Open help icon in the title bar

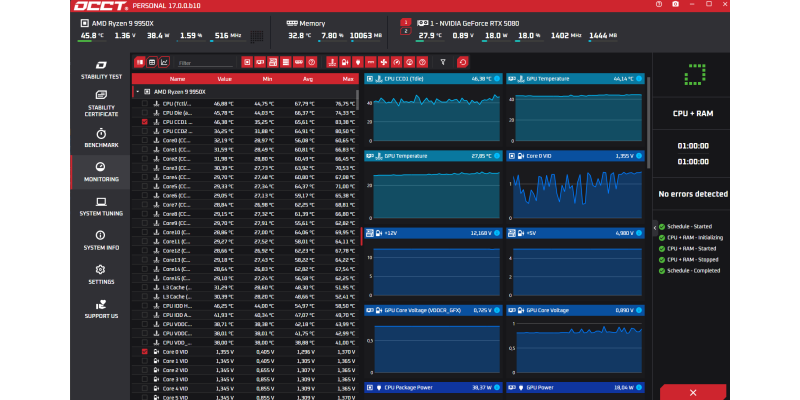click(659, 4)
